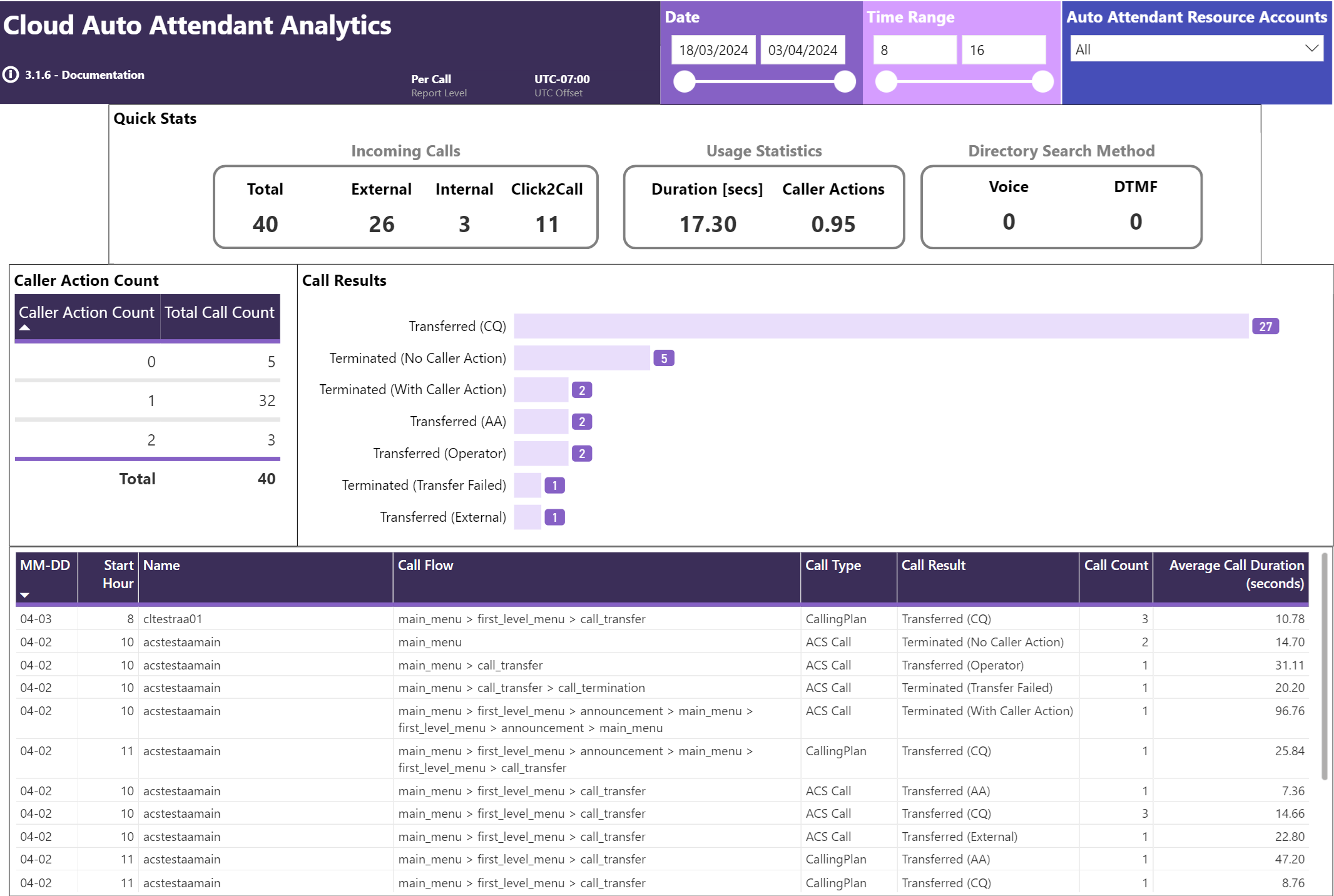Click the 5 data label on Terminated bar
Viewport: 1334px width, 896px height.
coord(664,359)
